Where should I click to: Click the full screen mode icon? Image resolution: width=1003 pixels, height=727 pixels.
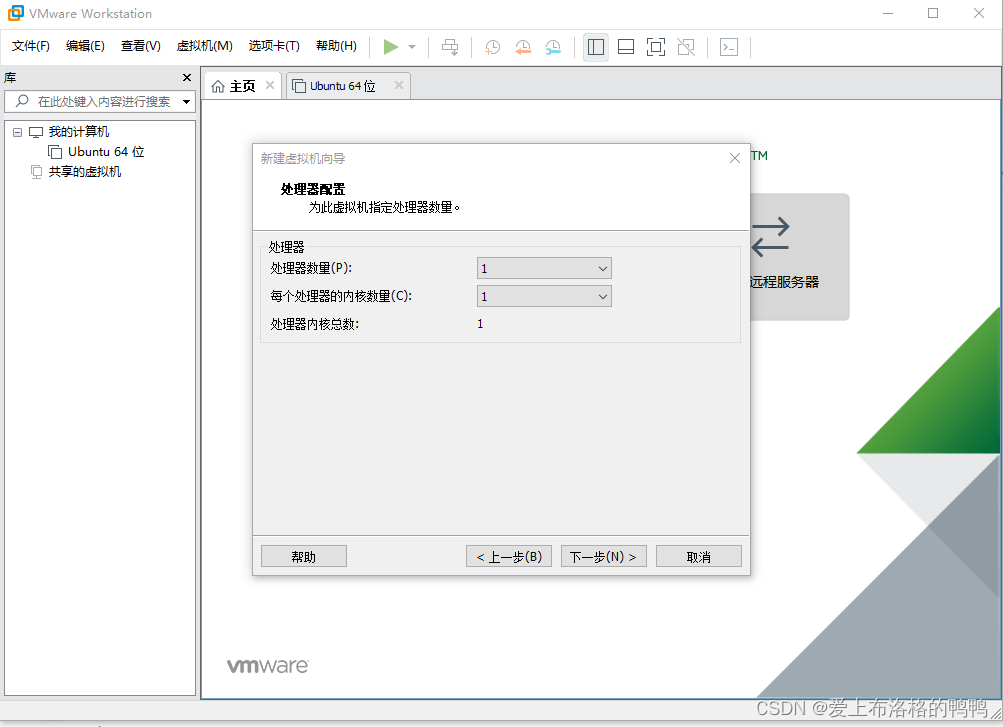656,47
